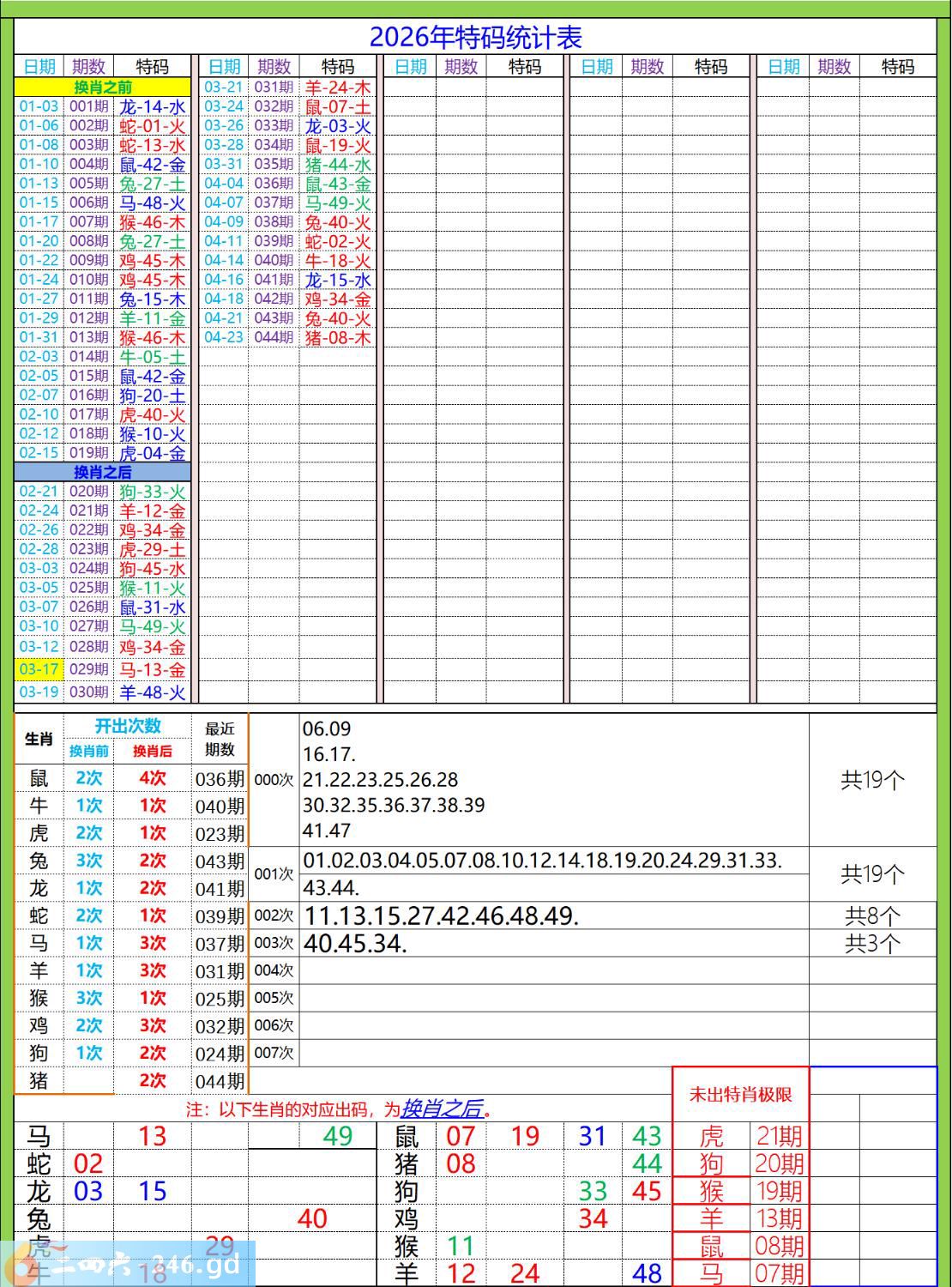952x1287 pixels.
Task: Click the yellow highlighted 03-17 date cell
Action: [39, 669]
